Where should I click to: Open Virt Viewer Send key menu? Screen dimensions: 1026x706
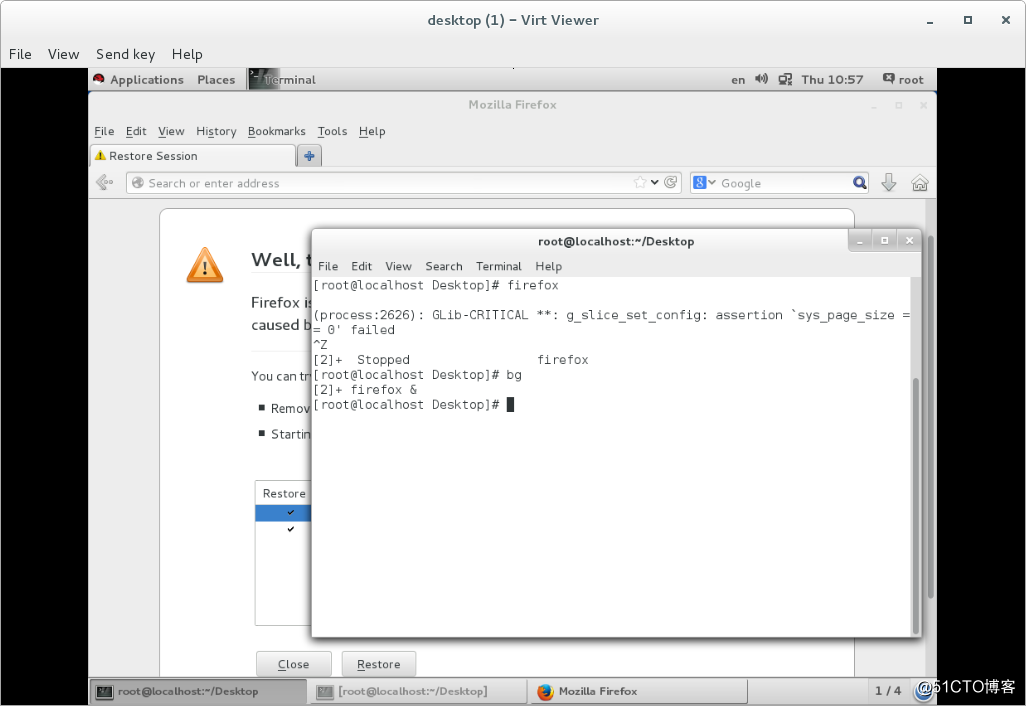[x=126, y=54]
